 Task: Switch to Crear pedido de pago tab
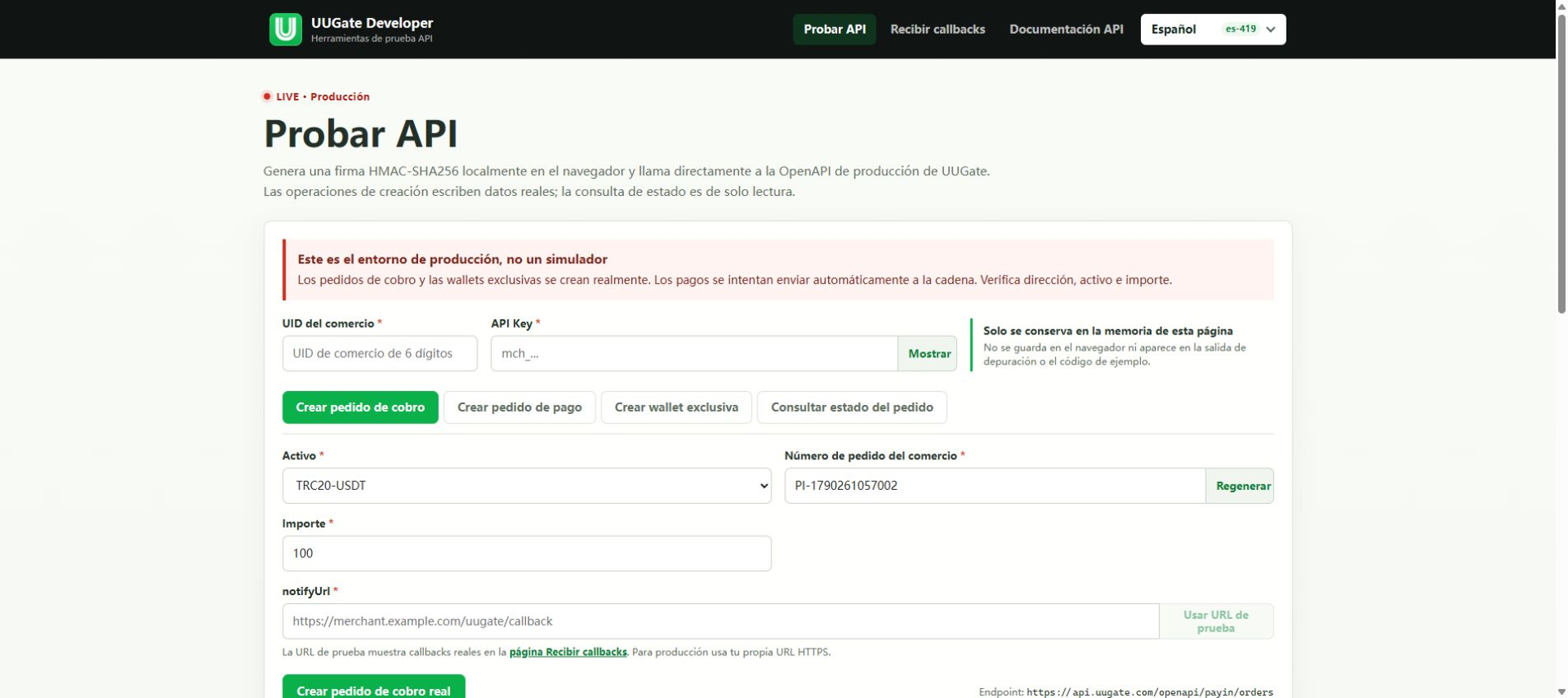point(519,407)
